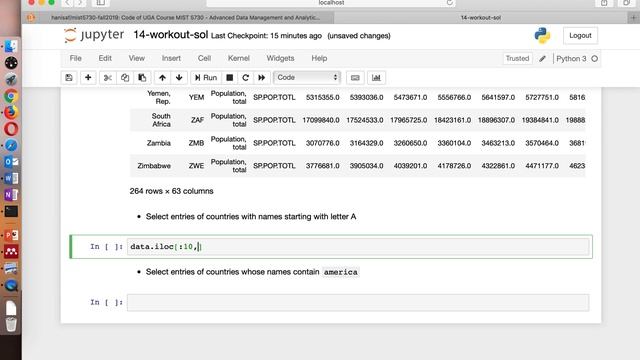
Task: Click the YEM country code cell
Action: (x=196, y=98)
